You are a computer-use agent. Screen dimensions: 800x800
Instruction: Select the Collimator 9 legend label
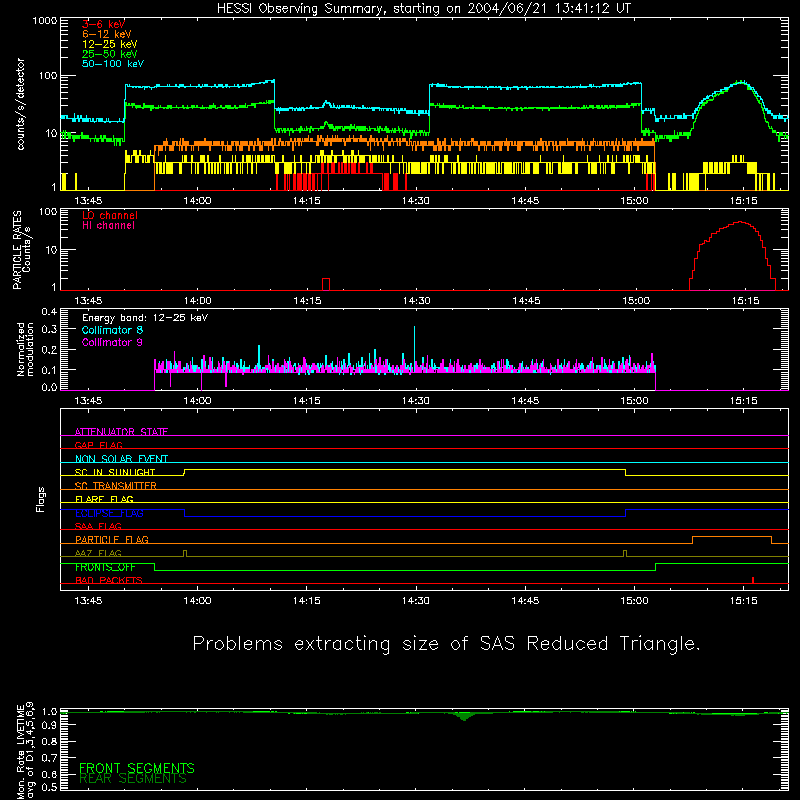tap(112, 342)
